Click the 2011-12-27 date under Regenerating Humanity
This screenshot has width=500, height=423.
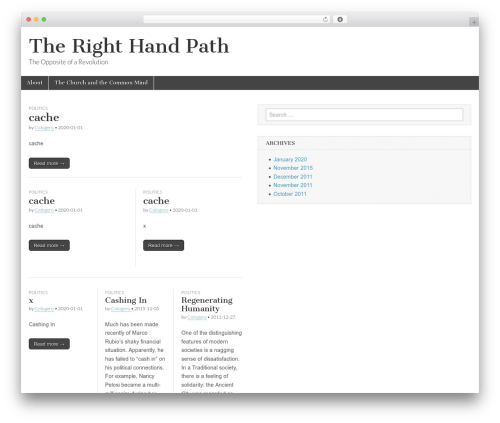223,317
